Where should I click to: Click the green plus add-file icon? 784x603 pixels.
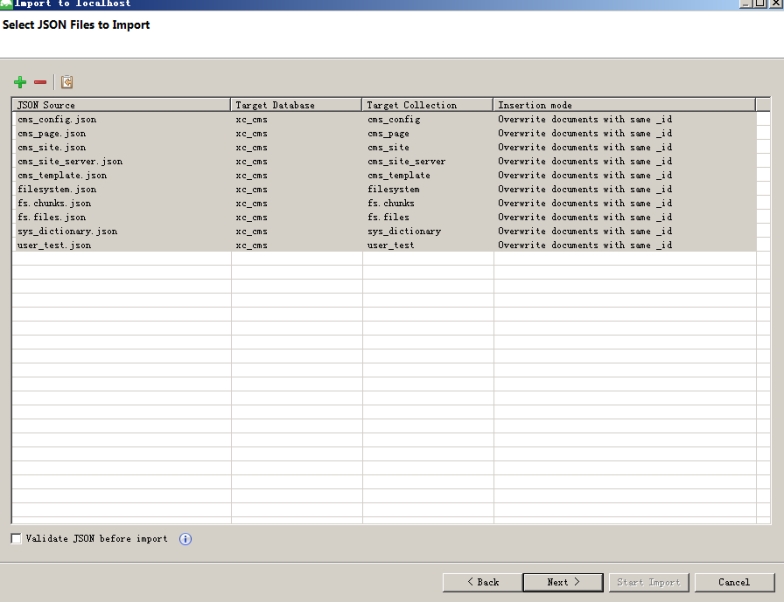[20, 82]
